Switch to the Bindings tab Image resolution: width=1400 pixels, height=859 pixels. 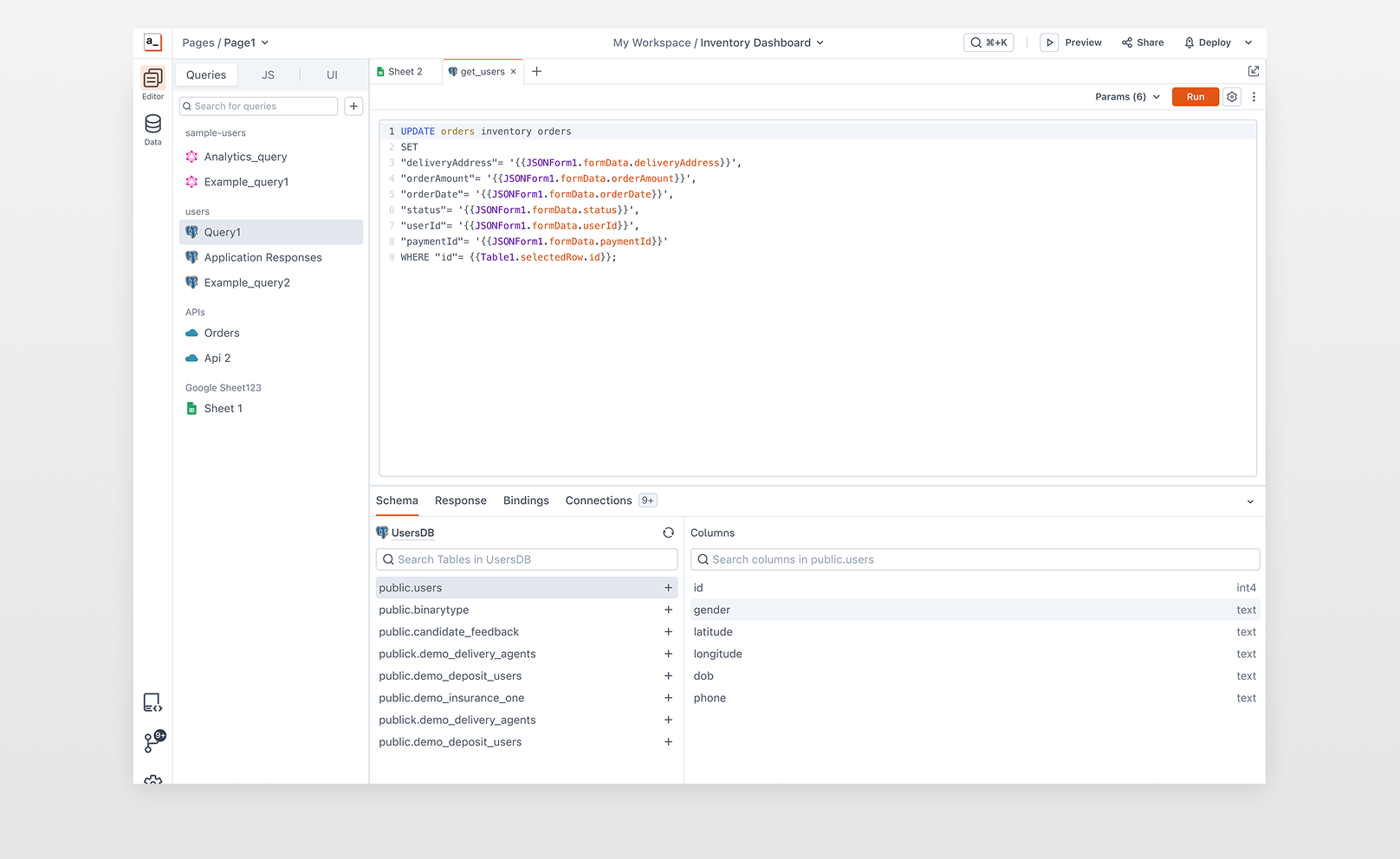[x=526, y=501]
